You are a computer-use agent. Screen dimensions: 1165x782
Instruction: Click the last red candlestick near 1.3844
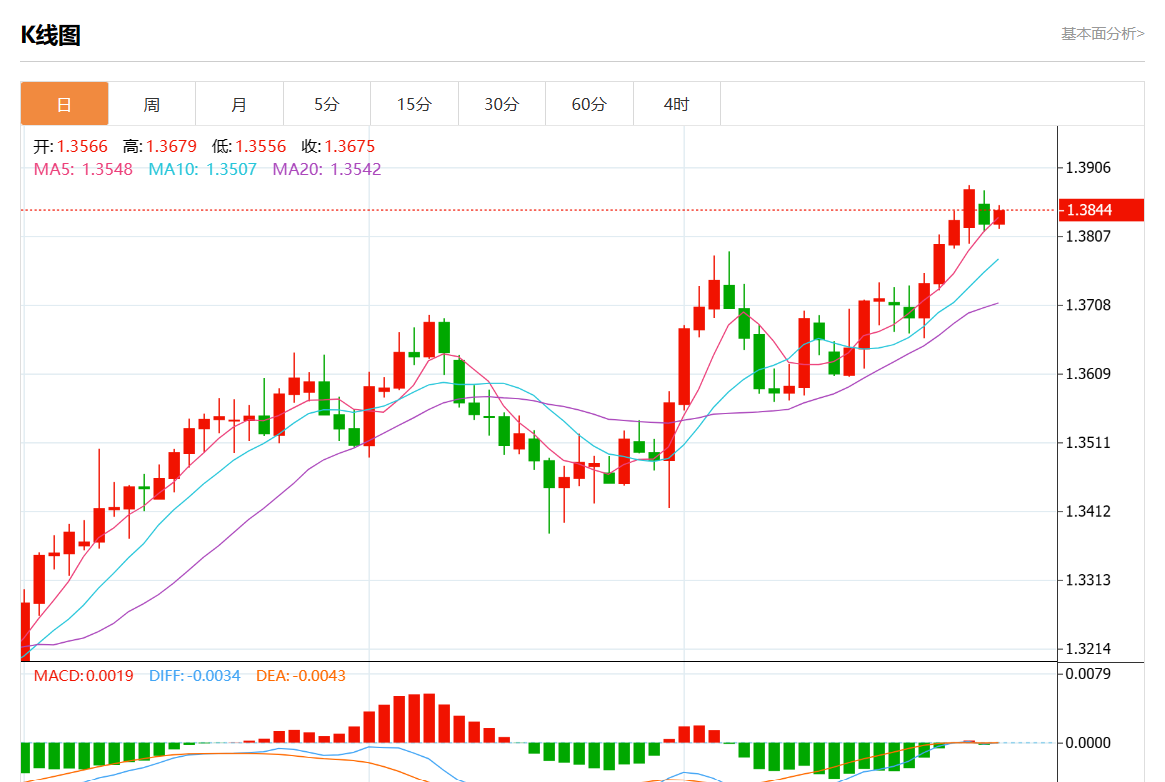(999, 217)
